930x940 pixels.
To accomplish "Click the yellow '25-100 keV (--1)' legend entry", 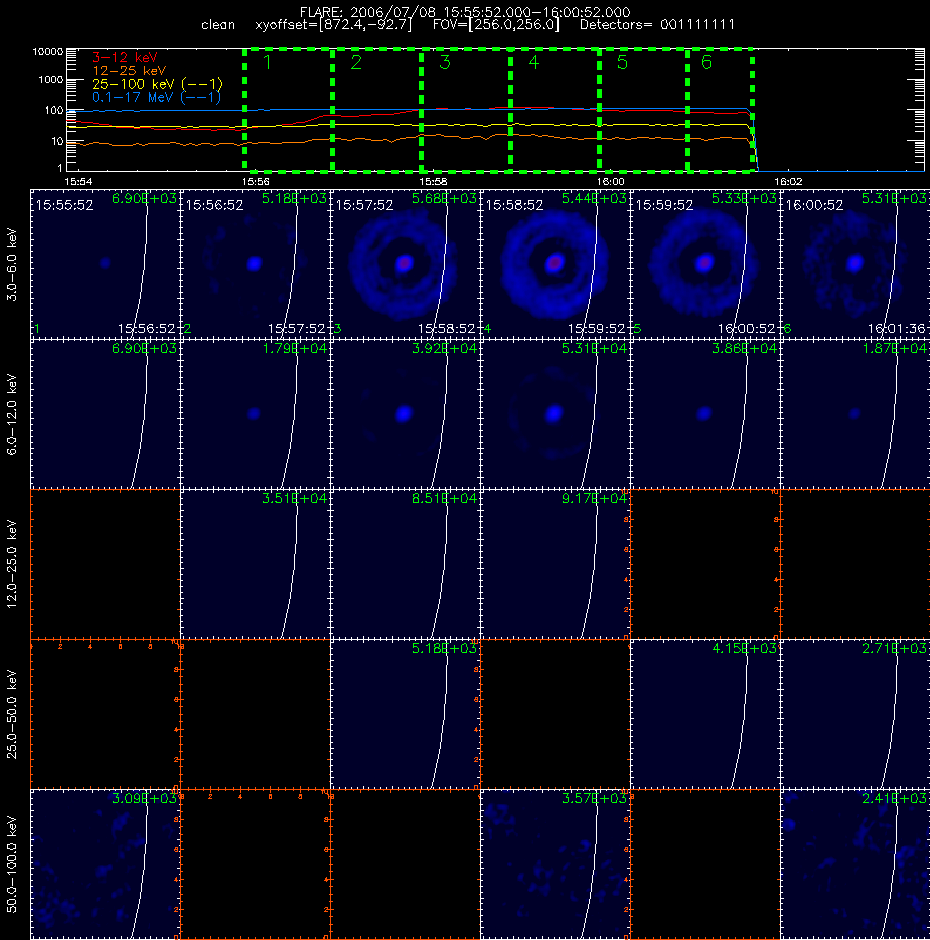I will (x=157, y=84).
